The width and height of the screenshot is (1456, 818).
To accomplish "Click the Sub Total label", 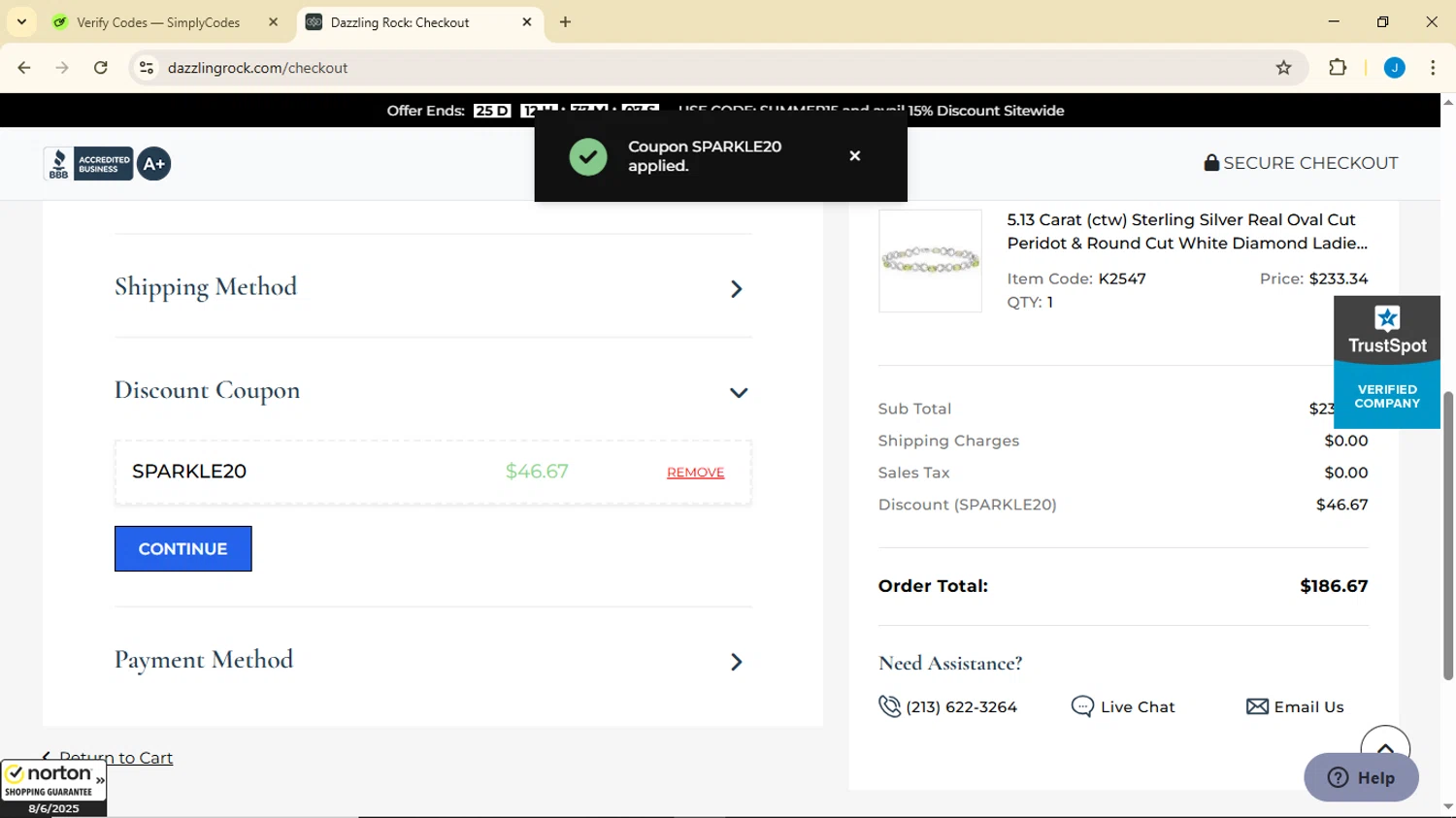I will 914,409.
